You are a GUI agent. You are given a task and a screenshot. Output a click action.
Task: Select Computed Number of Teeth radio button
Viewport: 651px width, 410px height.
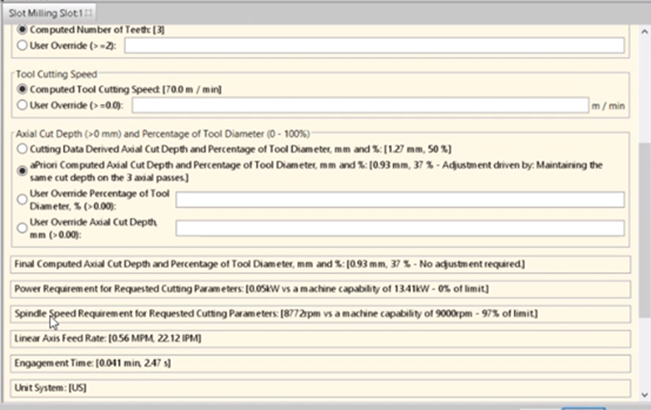pos(22,29)
